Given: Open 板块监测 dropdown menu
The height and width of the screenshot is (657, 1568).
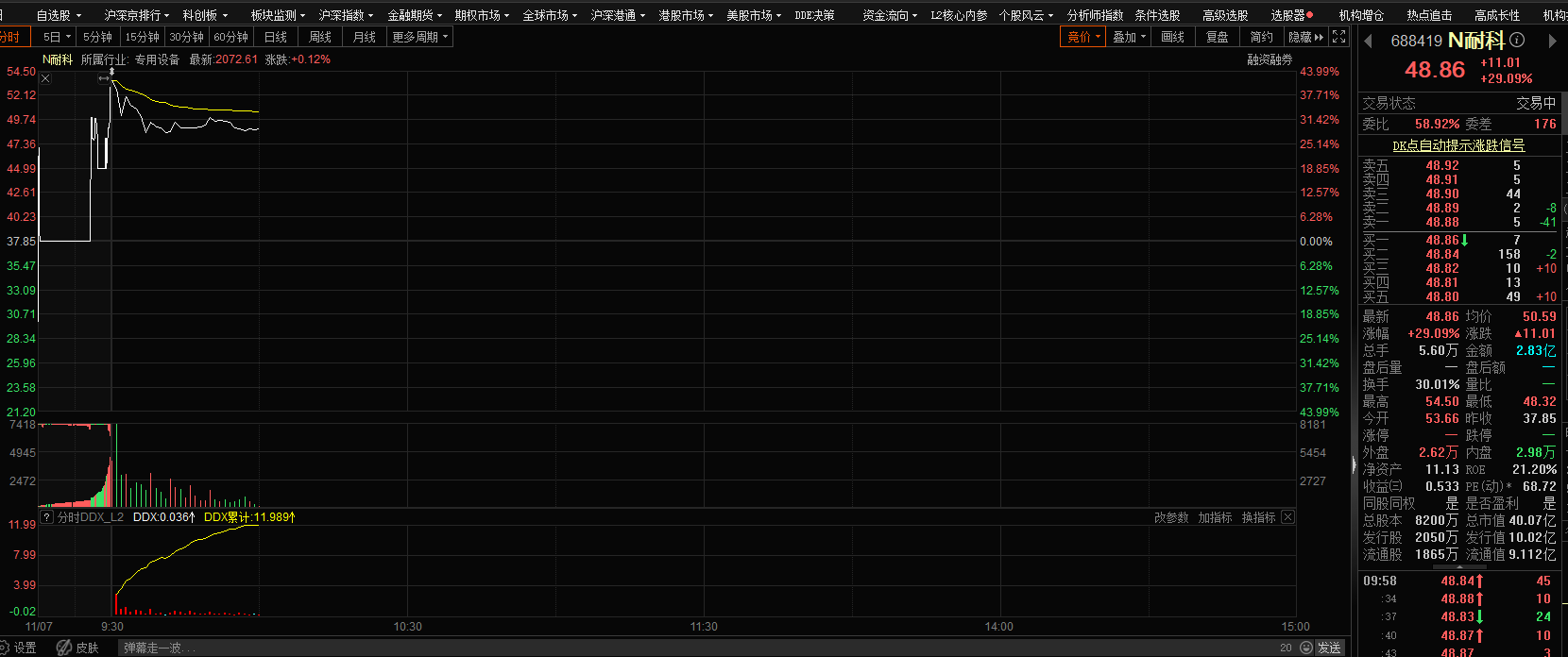Looking at the screenshot, I should click(278, 15).
